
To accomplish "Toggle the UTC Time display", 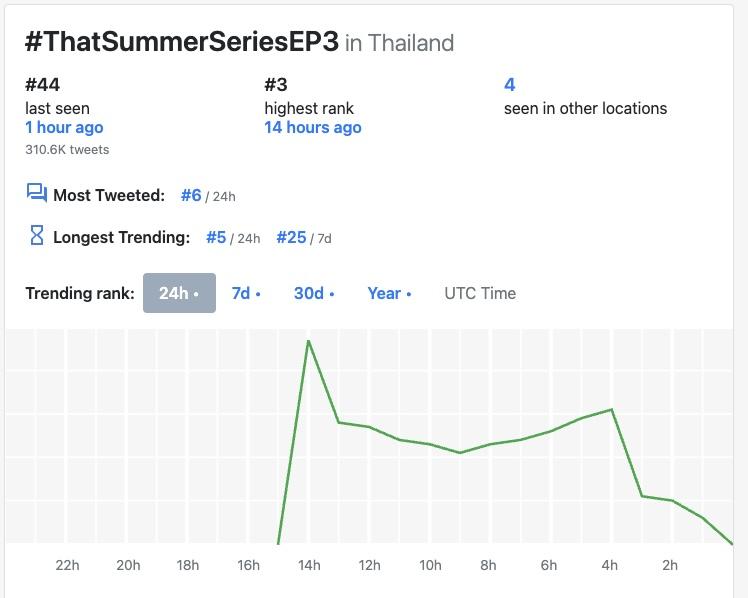I will 480,293.
